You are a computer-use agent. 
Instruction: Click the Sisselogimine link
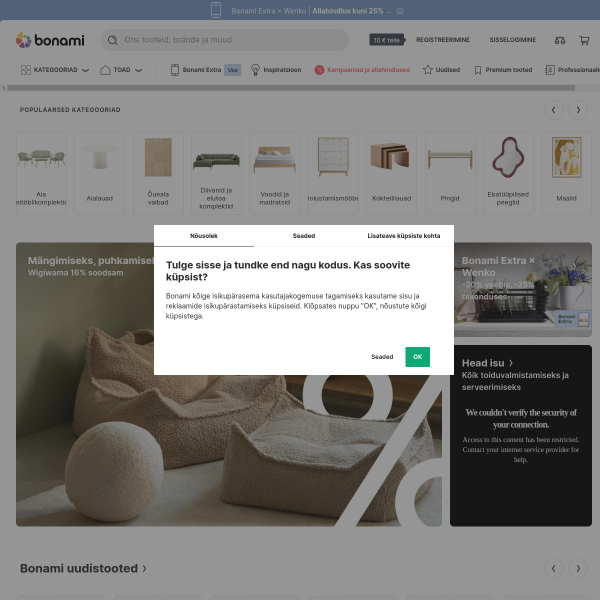coord(513,40)
